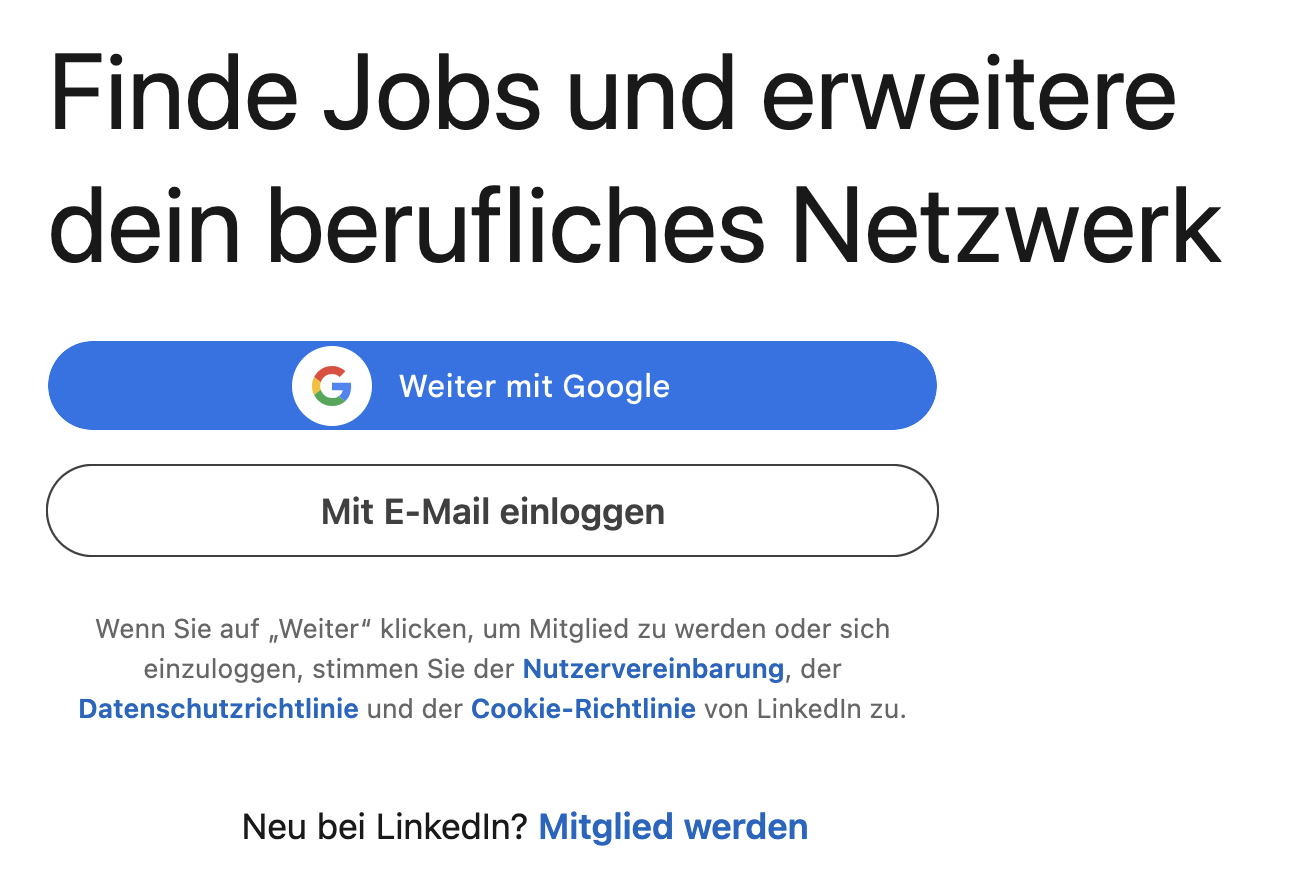Click the "Mit E-Mail einloggen" button
The width and height of the screenshot is (1306, 880).
[x=492, y=511]
